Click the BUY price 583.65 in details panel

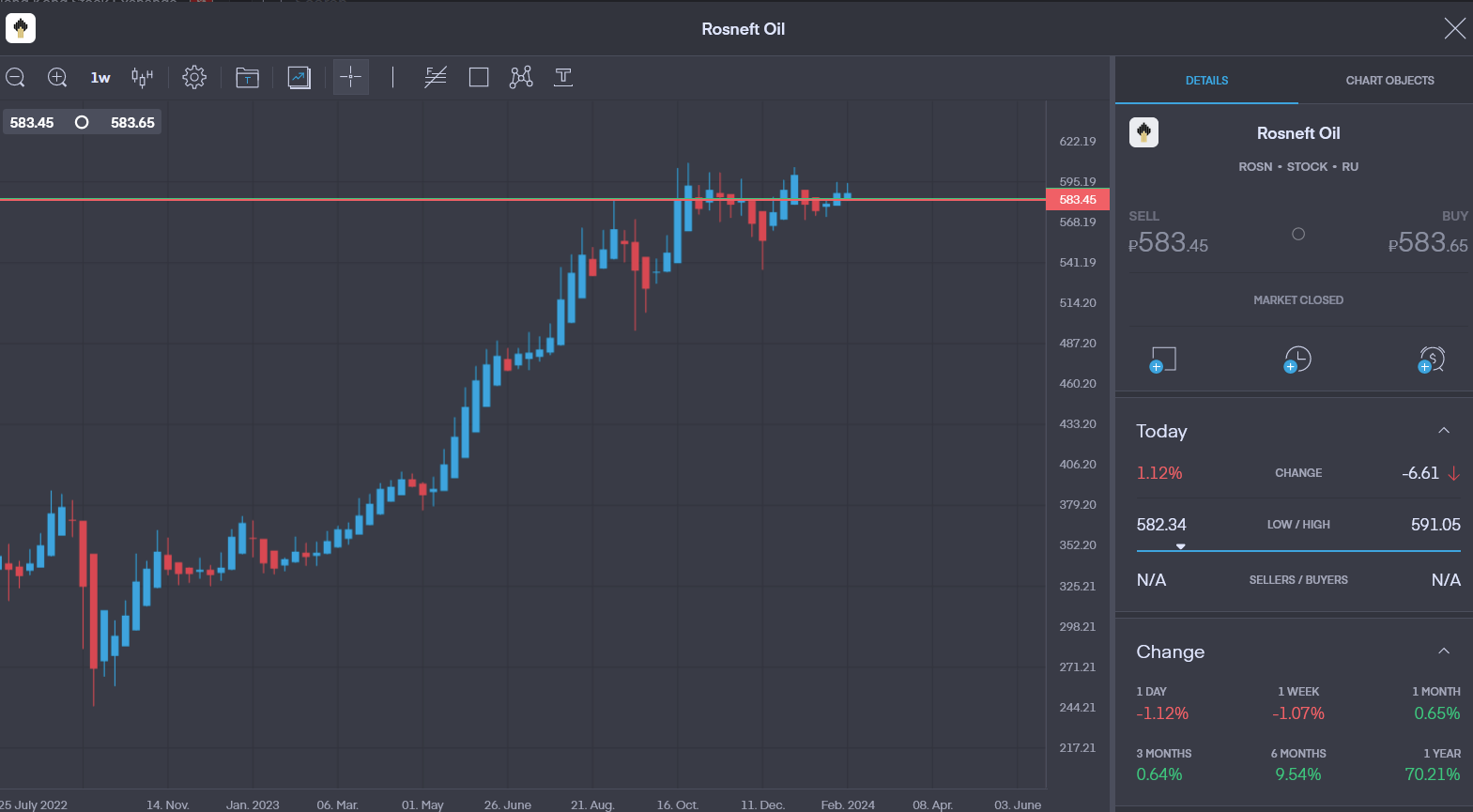(x=1428, y=243)
